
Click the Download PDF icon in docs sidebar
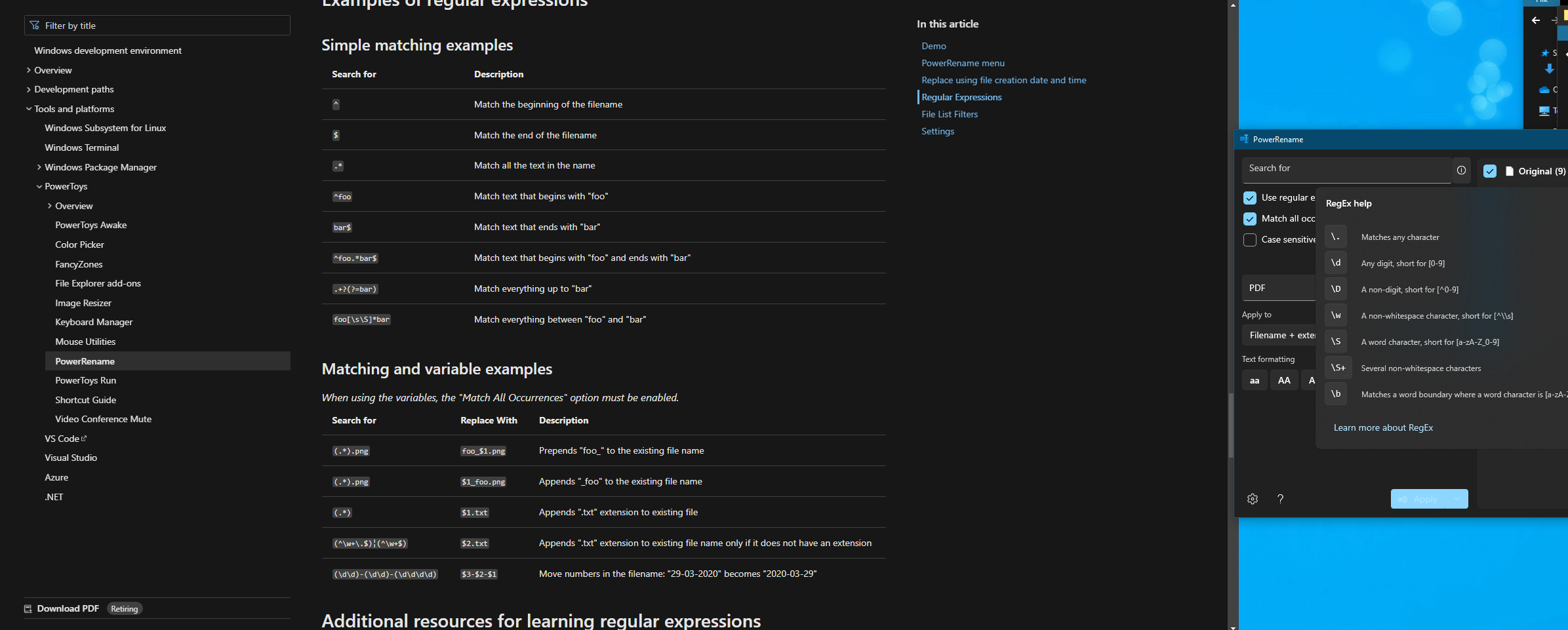point(28,608)
